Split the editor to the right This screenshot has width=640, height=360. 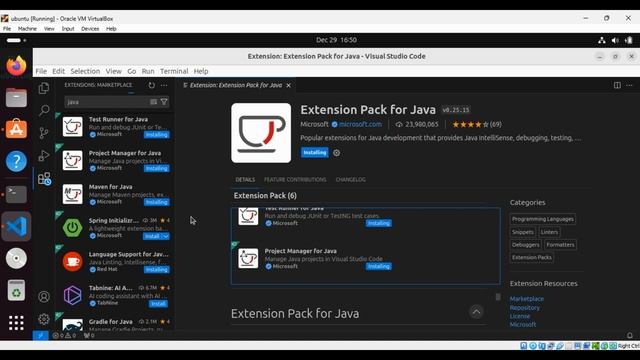pyautogui.click(x=617, y=85)
